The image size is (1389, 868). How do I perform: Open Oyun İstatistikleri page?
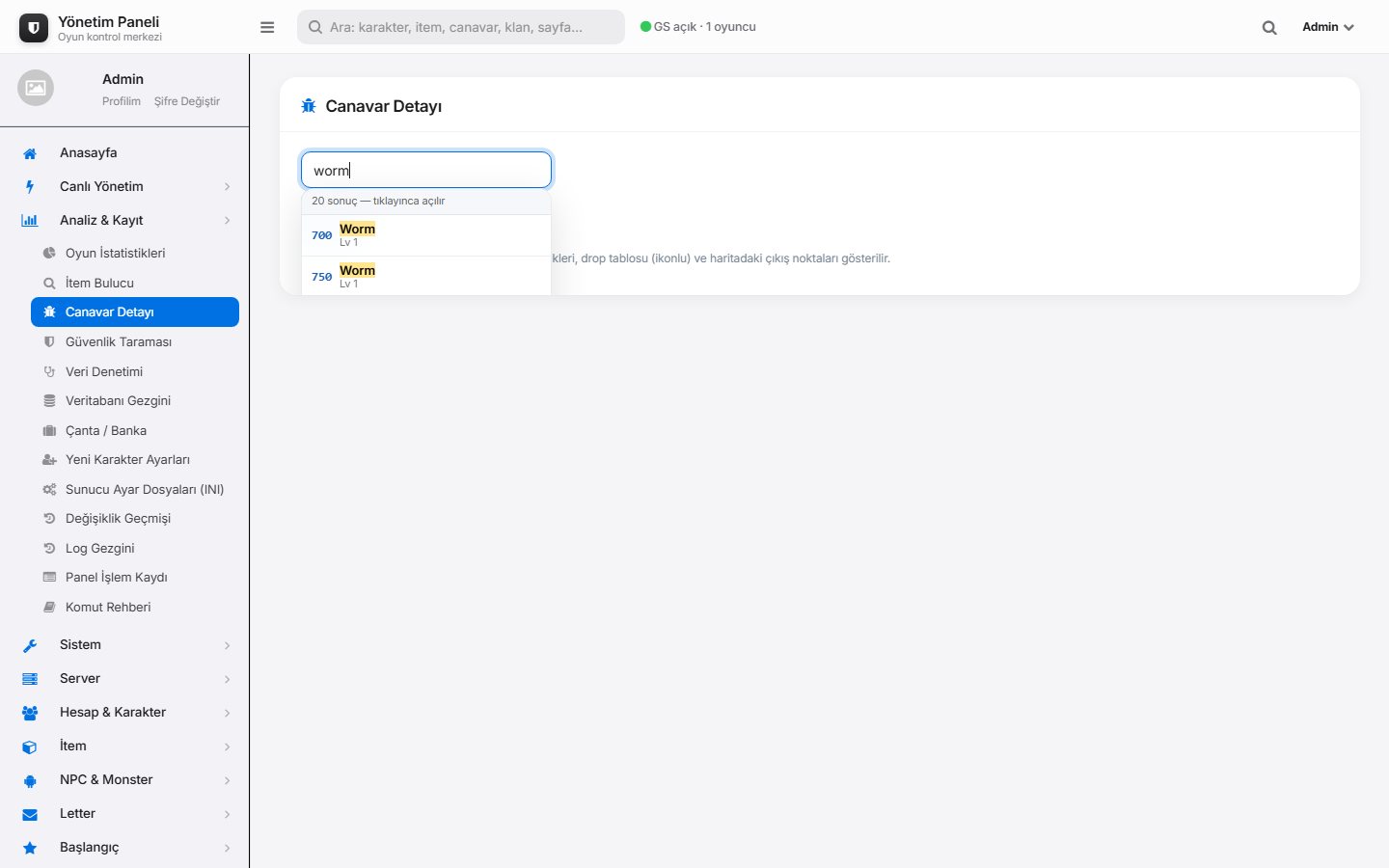pyautogui.click(x=135, y=254)
